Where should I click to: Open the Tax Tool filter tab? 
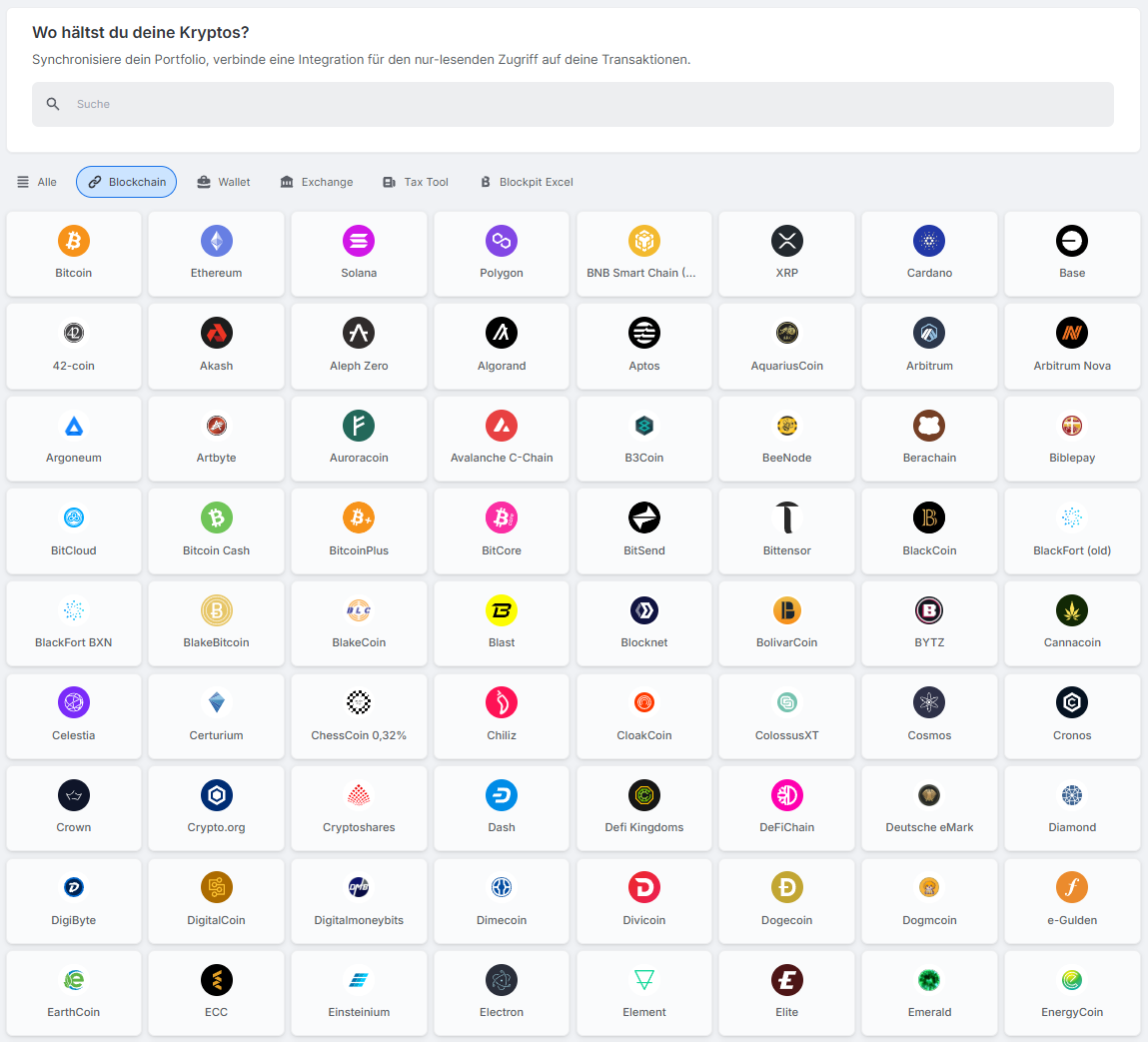coord(416,182)
